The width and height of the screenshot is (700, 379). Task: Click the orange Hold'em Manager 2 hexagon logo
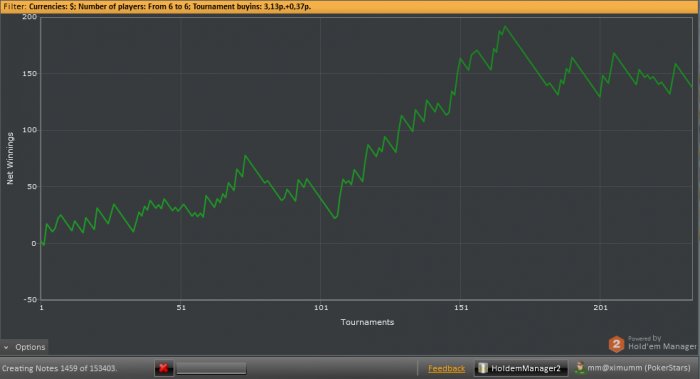click(616, 344)
